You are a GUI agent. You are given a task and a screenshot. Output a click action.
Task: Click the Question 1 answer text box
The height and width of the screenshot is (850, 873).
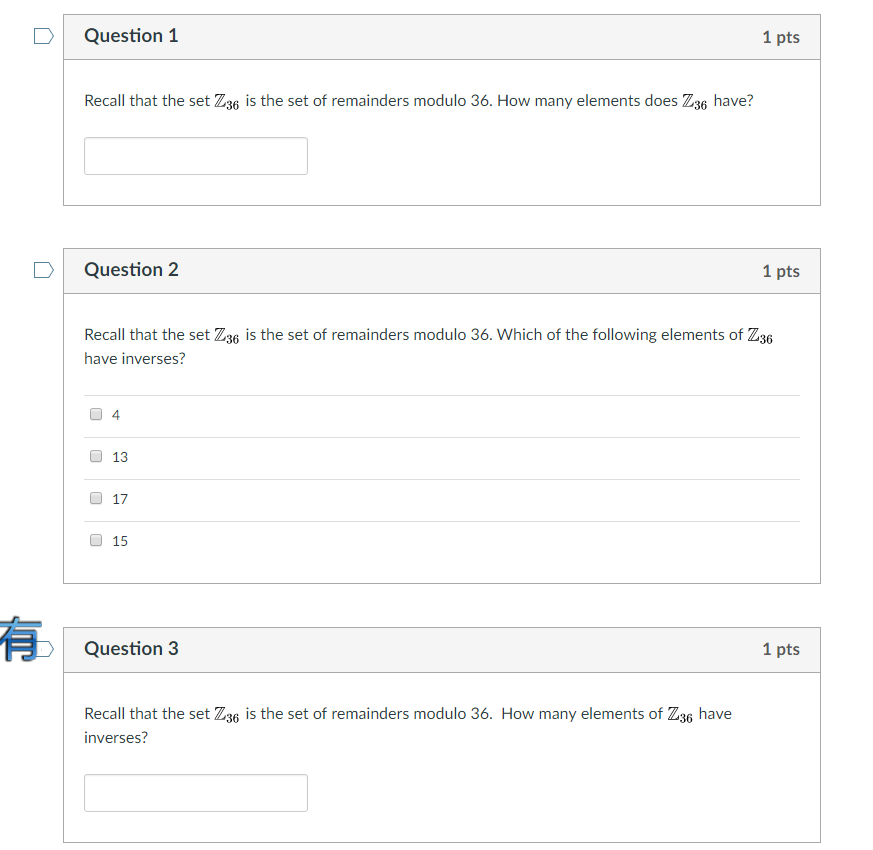point(195,156)
